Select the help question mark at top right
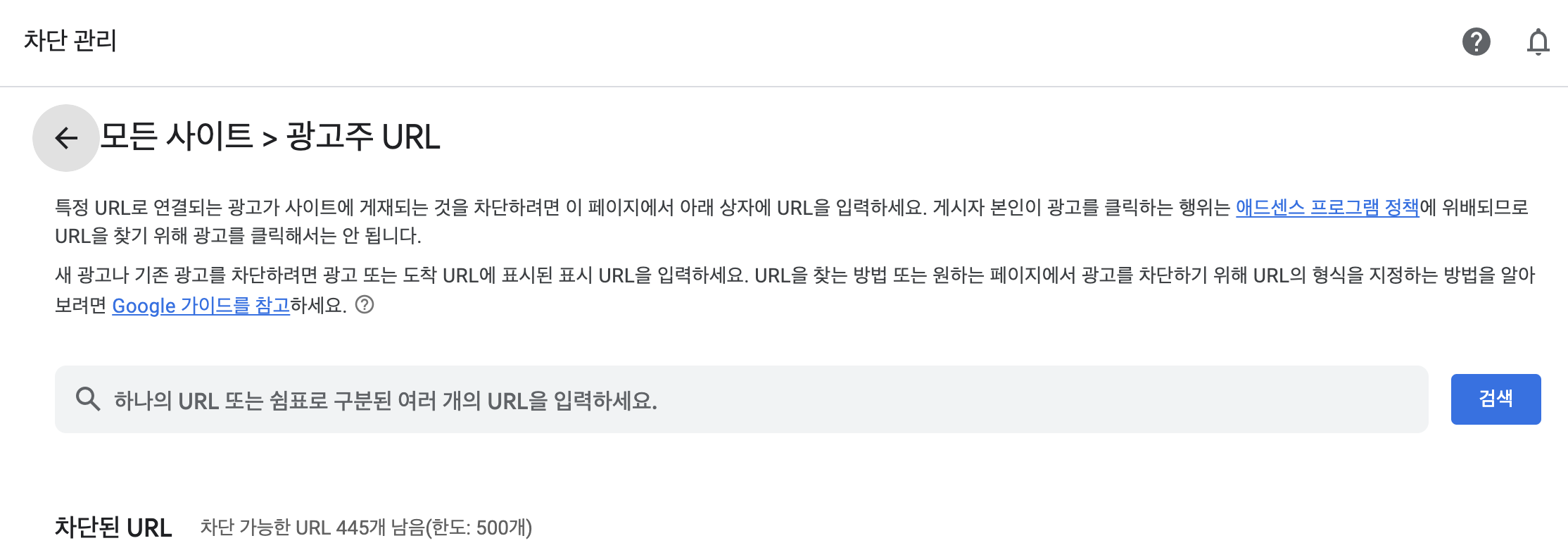The width and height of the screenshot is (1568, 555). [1478, 42]
